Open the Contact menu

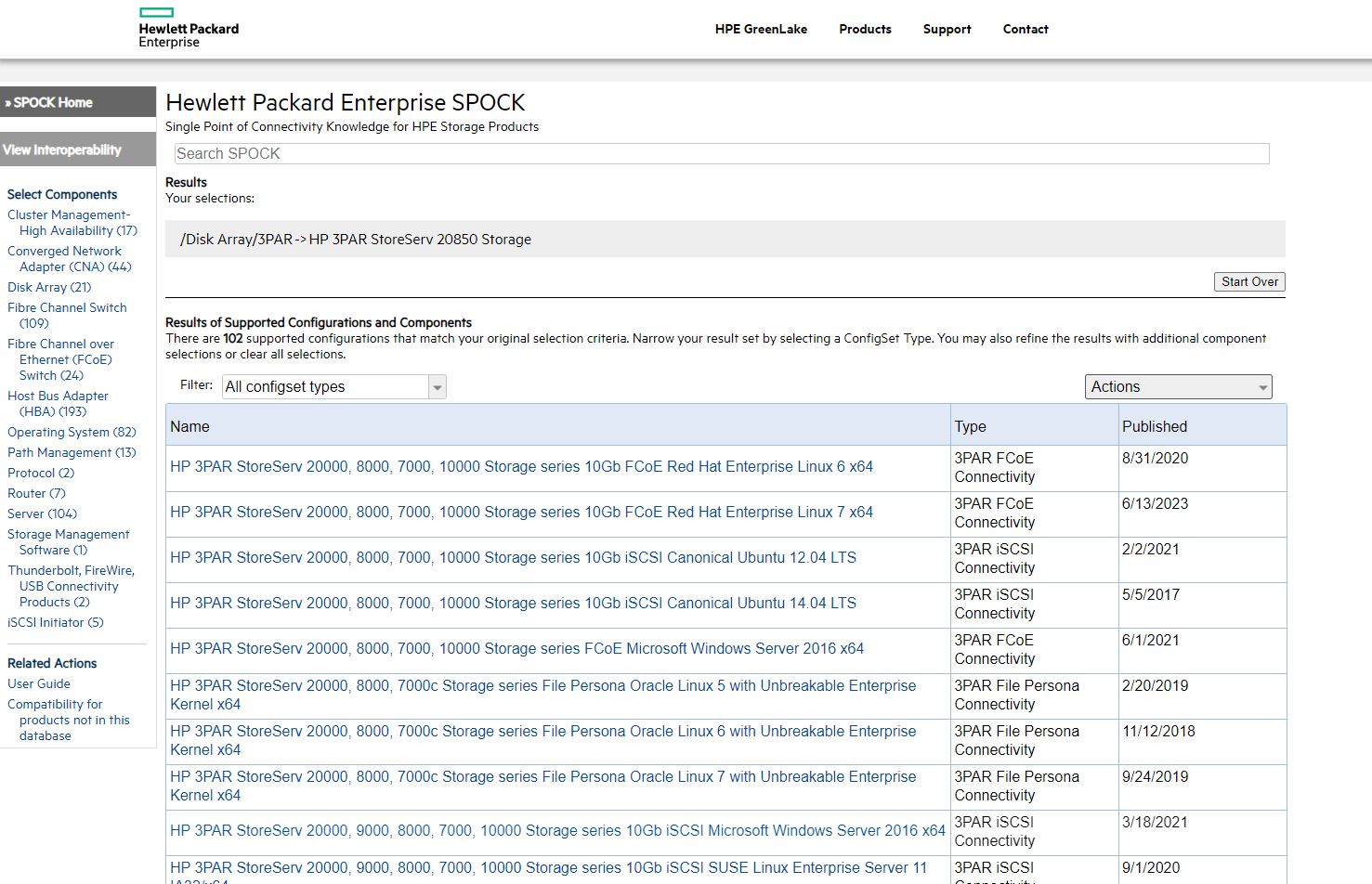(1026, 29)
